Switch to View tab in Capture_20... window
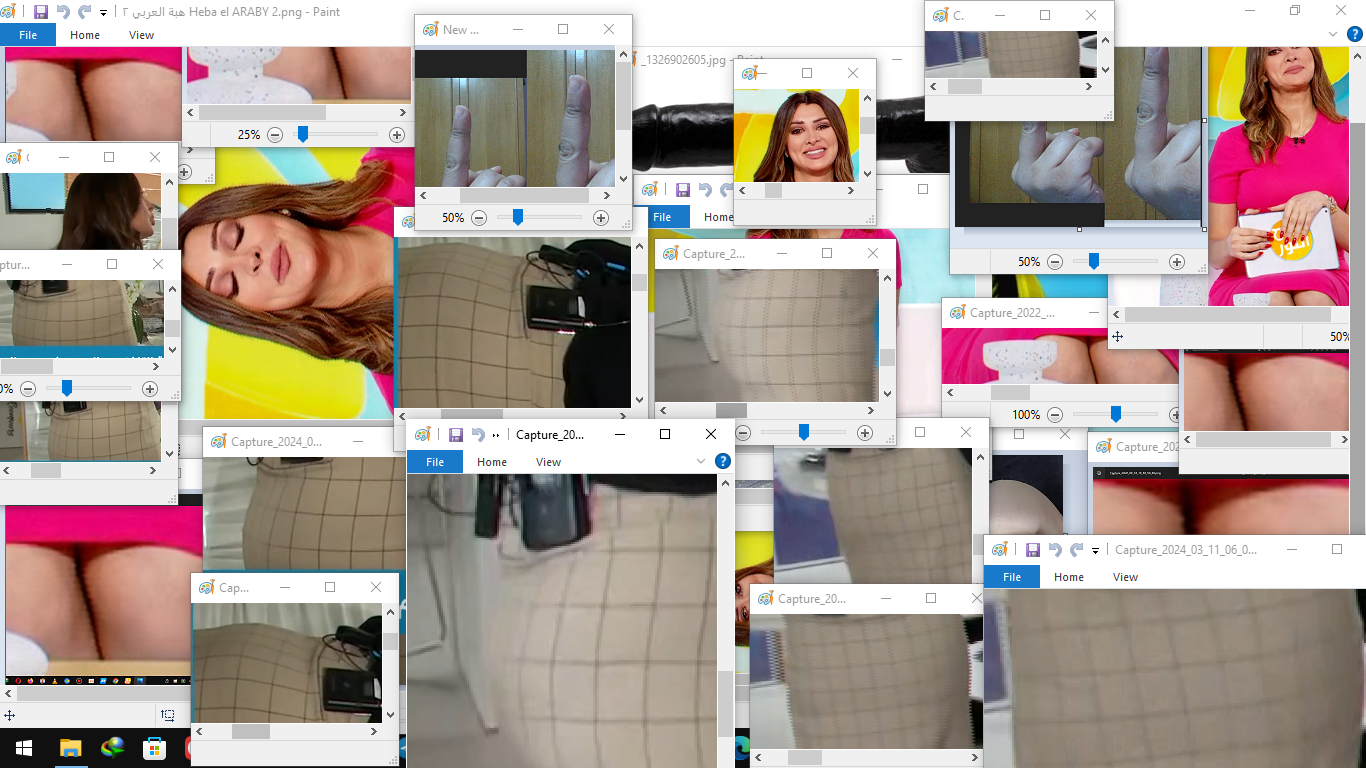1366x768 pixels. pos(548,462)
